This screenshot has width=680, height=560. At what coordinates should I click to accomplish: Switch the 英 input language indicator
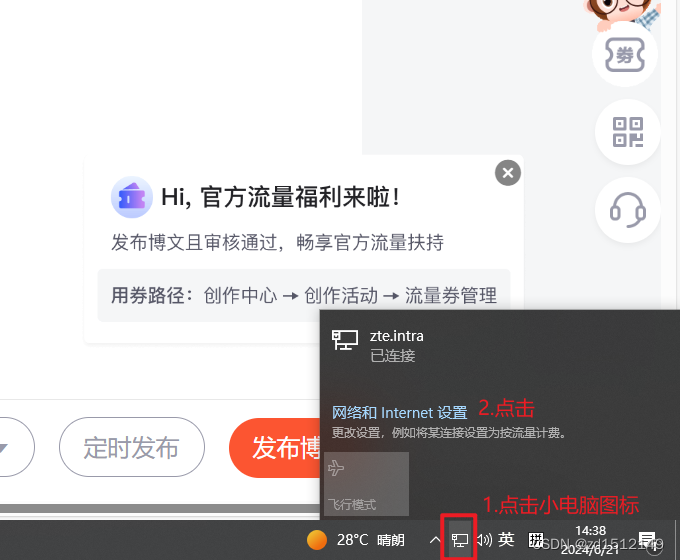coord(506,540)
